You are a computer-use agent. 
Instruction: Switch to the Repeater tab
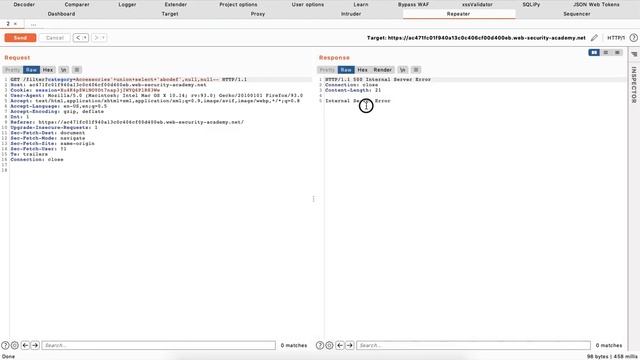458,14
